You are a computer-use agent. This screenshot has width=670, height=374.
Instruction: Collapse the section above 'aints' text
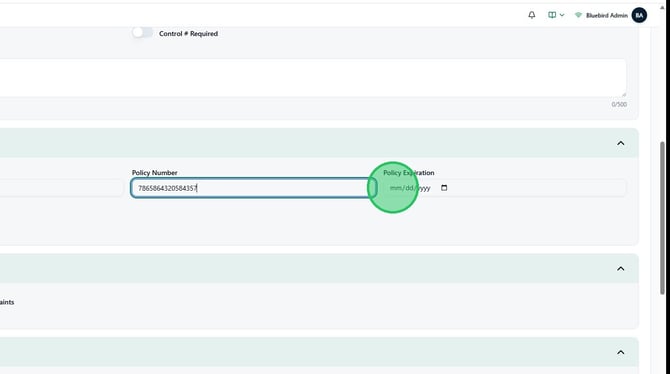click(620, 269)
